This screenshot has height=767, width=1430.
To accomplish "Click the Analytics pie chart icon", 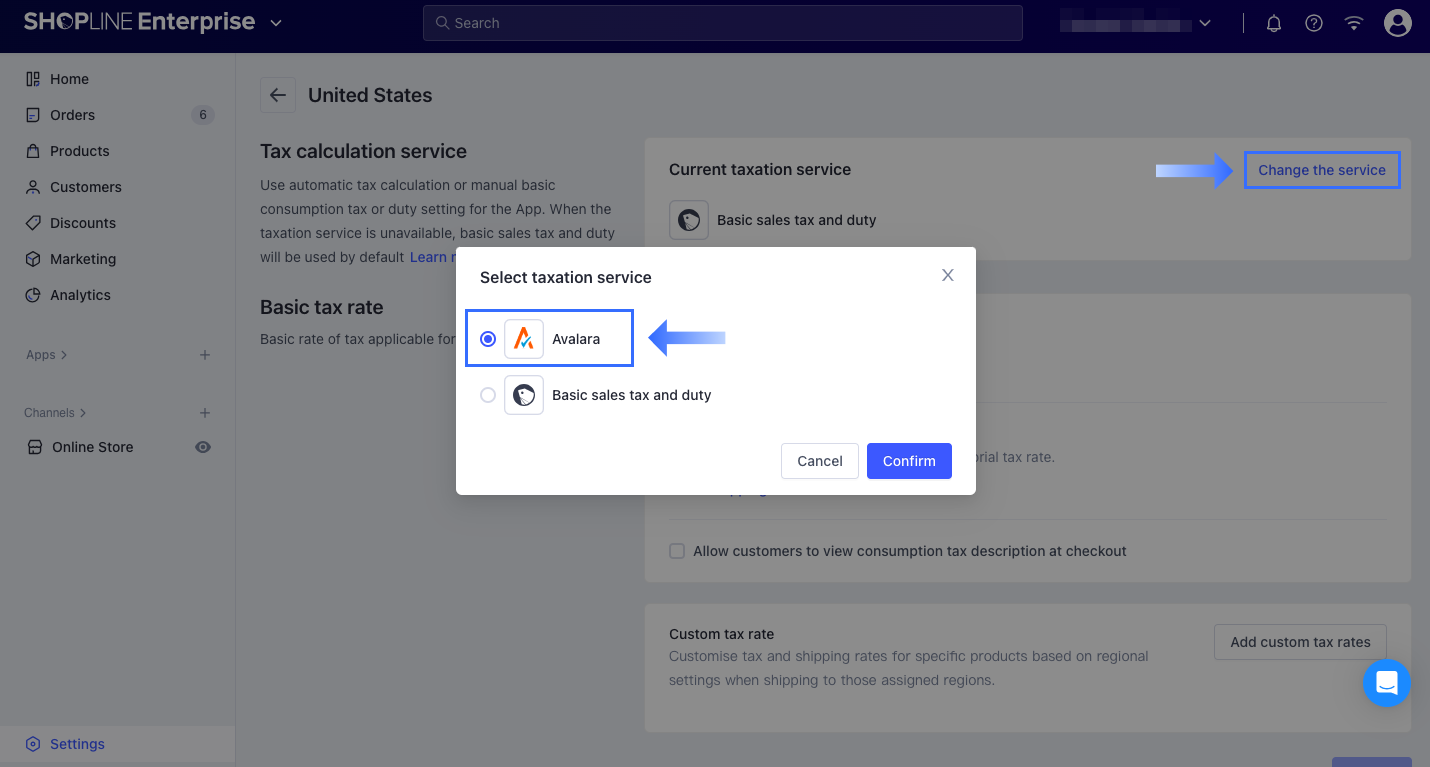I will pyautogui.click(x=33, y=295).
